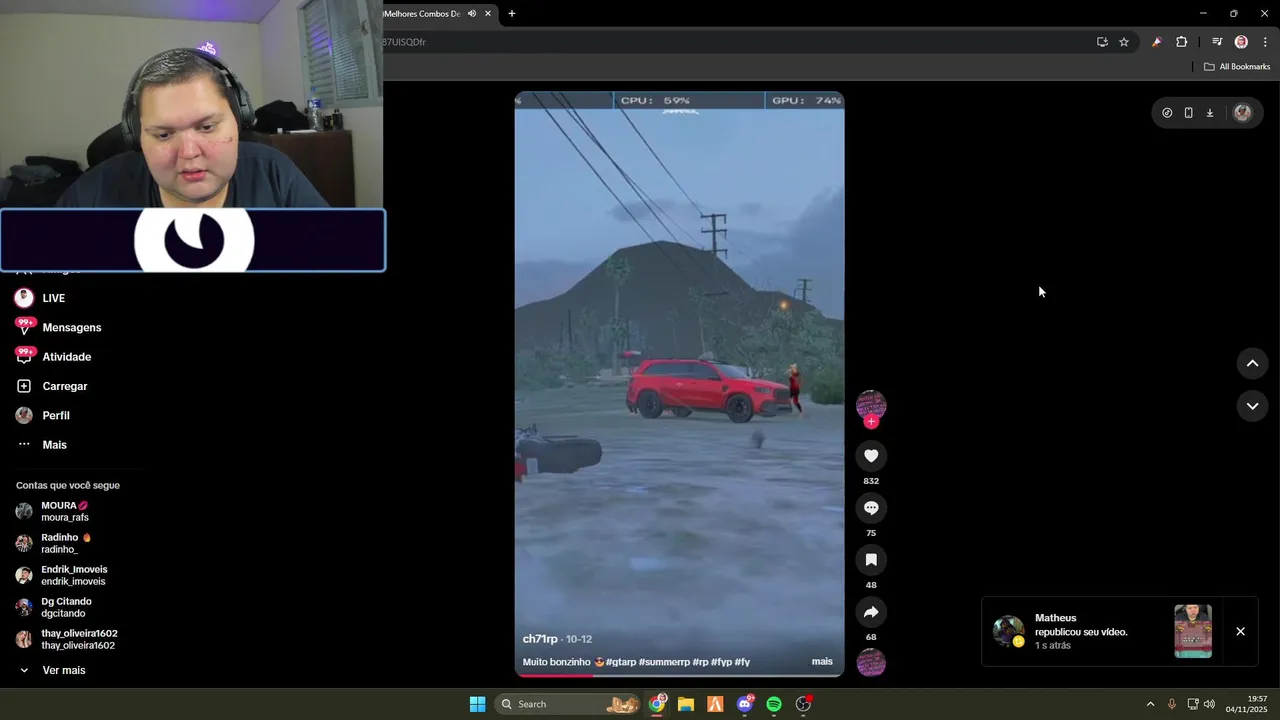Viewport: 1280px width, 720px height.
Task: Open the Atividade icon with 99+ badge
Action: 24,356
